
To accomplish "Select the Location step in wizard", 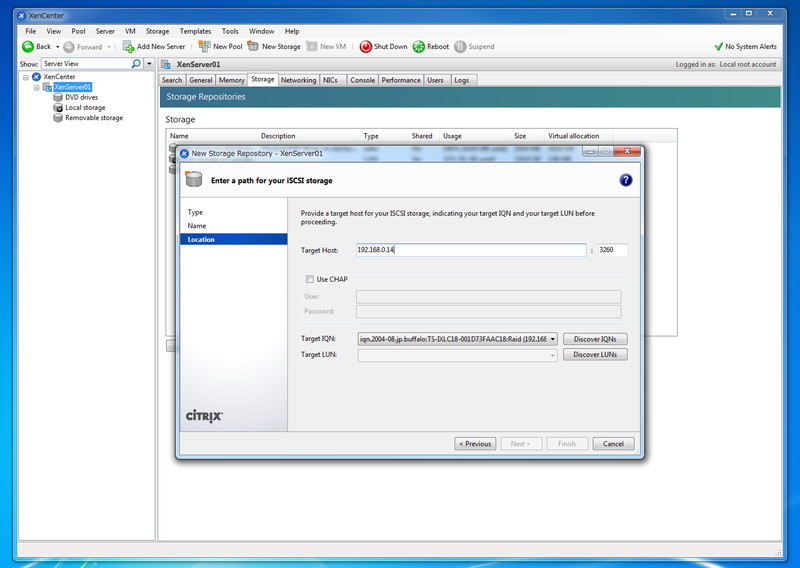I will tap(234, 239).
